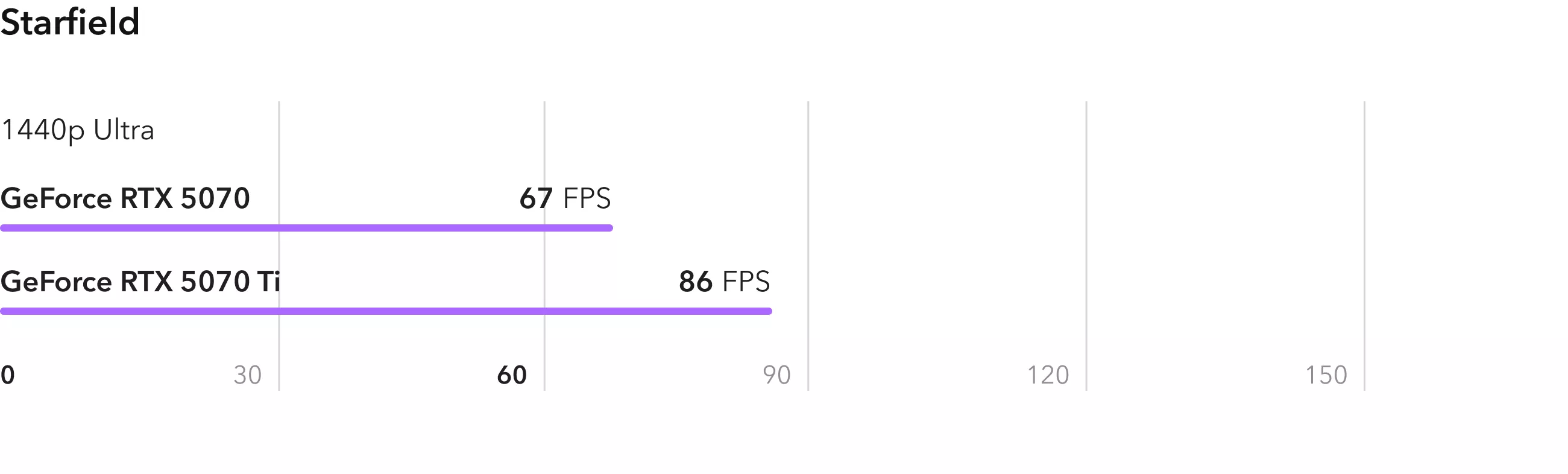Click the Starfield chart title
The image size is (1568, 474).
click(70, 22)
